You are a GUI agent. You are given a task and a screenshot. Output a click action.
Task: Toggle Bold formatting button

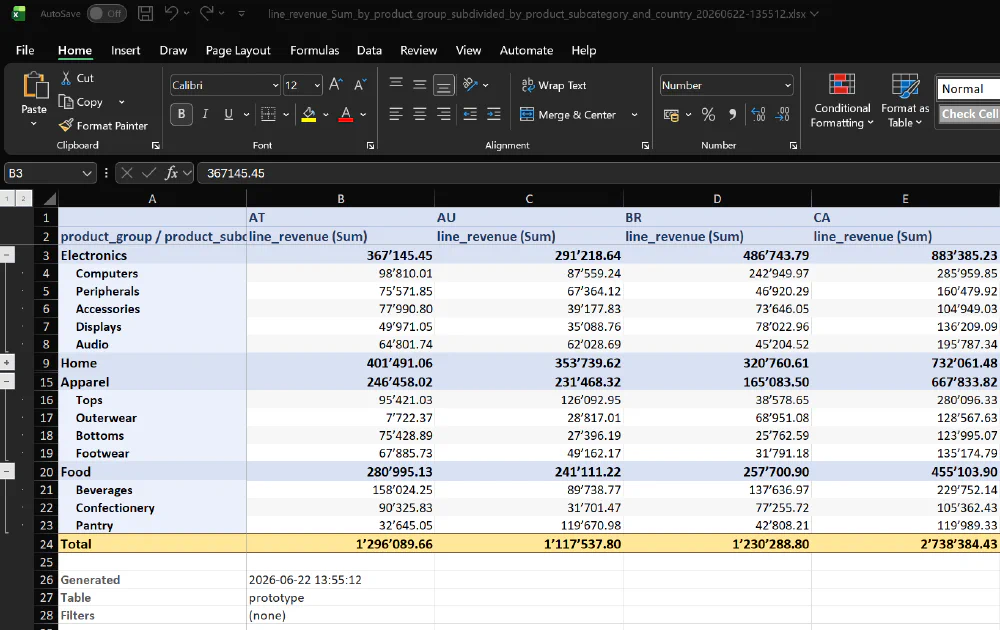pyautogui.click(x=182, y=114)
